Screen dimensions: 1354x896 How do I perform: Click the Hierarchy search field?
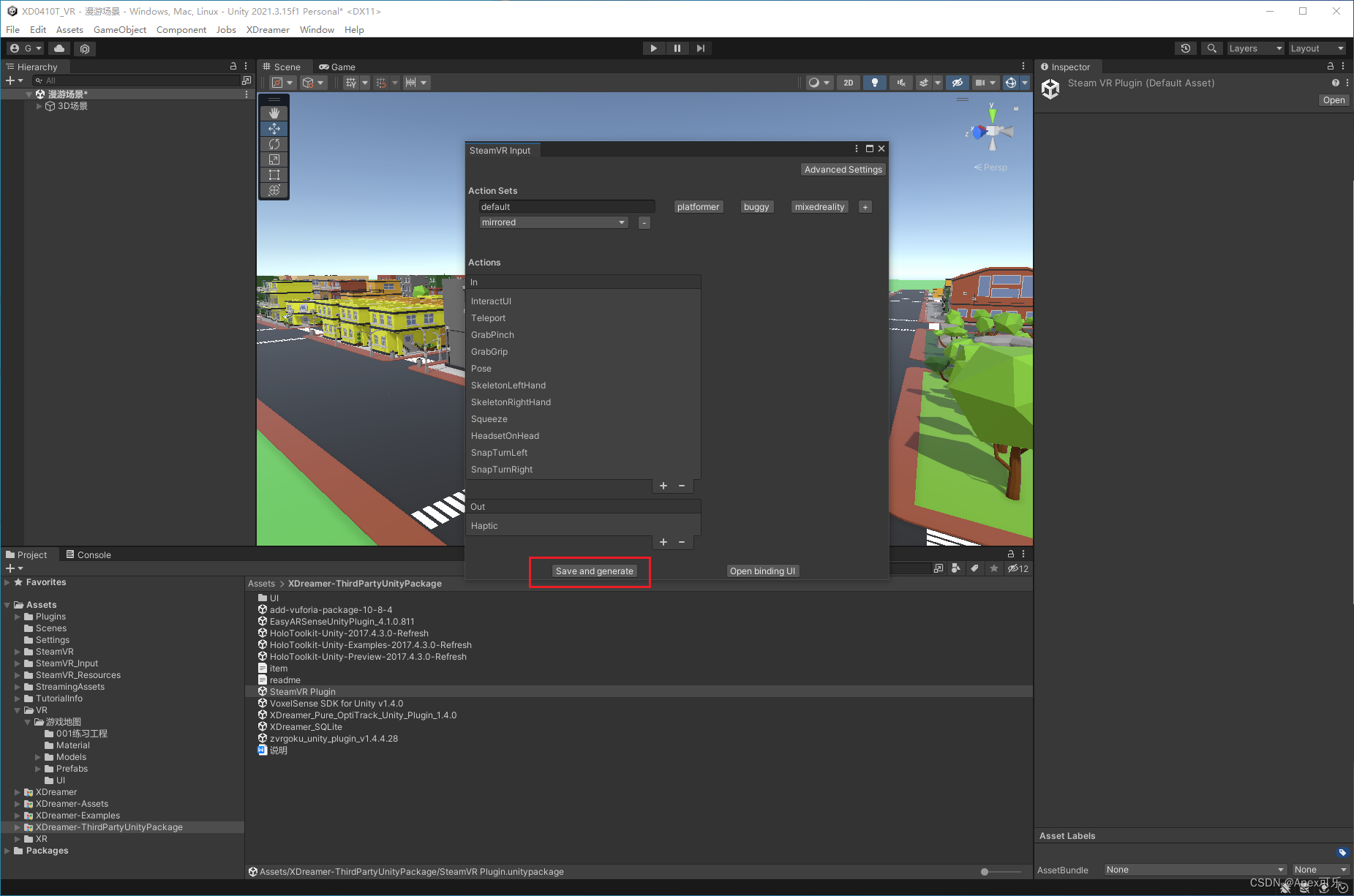click(137, 80)
